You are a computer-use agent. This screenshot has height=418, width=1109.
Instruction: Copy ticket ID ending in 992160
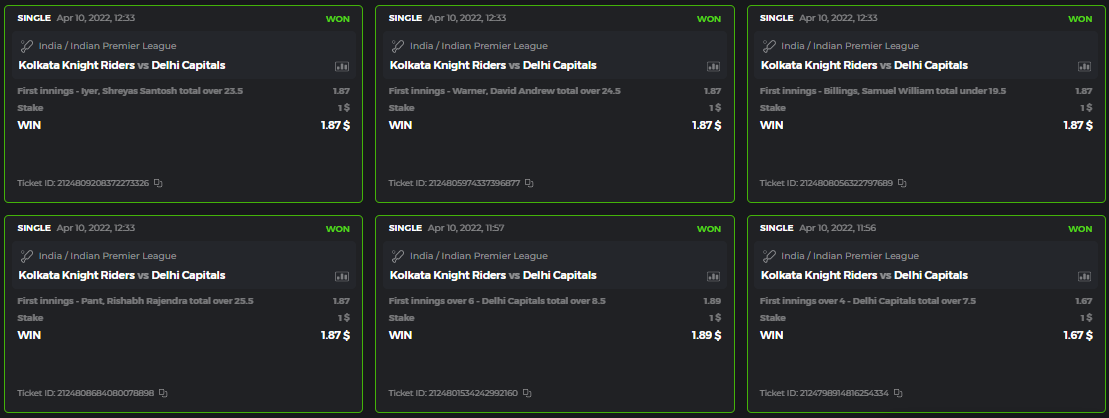pyautogui.click(x=527, y=393)
